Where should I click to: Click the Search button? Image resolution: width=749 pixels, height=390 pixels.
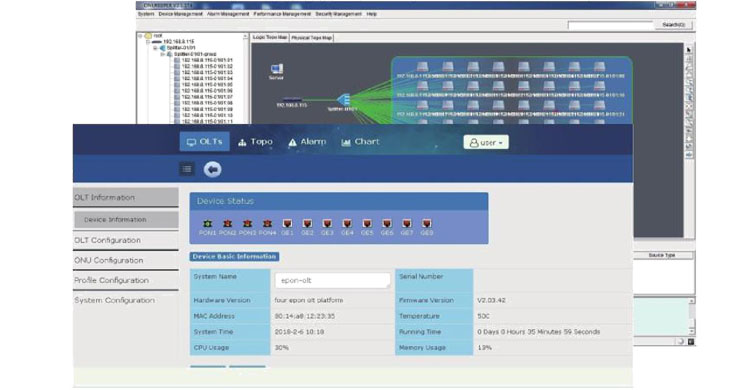(x=674, y=25)
